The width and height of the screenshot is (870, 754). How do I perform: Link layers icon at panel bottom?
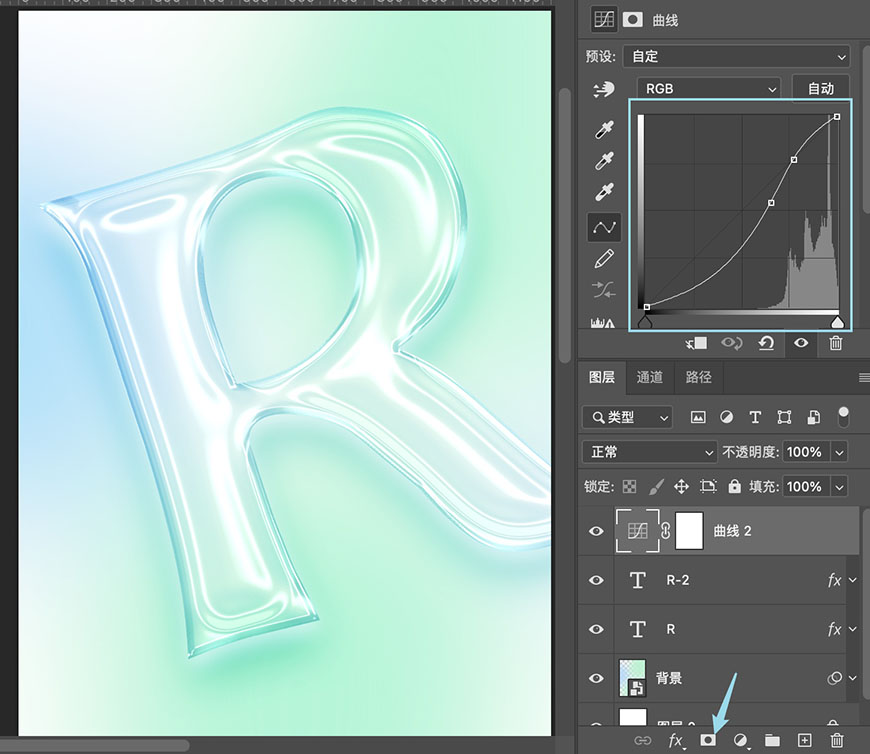[x=643, y=740]
